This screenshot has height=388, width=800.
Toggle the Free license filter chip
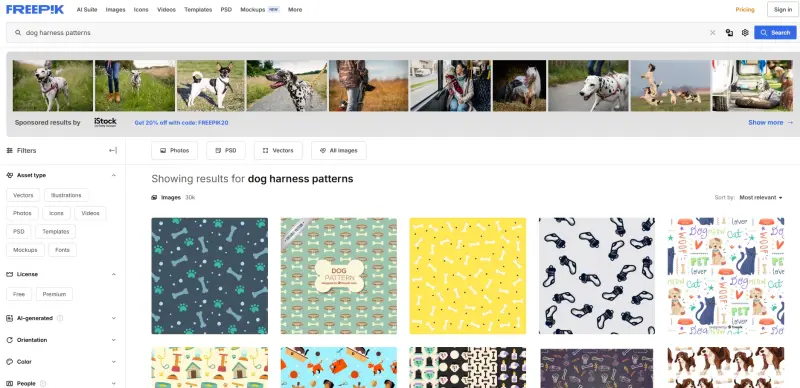pyautogui.click(x=19, y=294)
